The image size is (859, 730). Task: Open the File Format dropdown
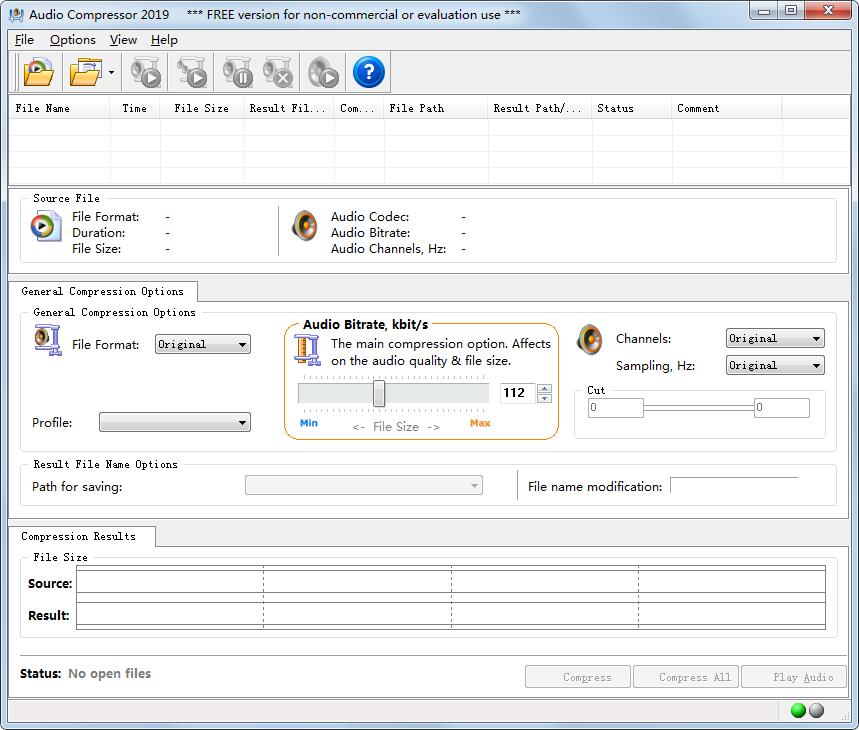[x=202, y=344]
